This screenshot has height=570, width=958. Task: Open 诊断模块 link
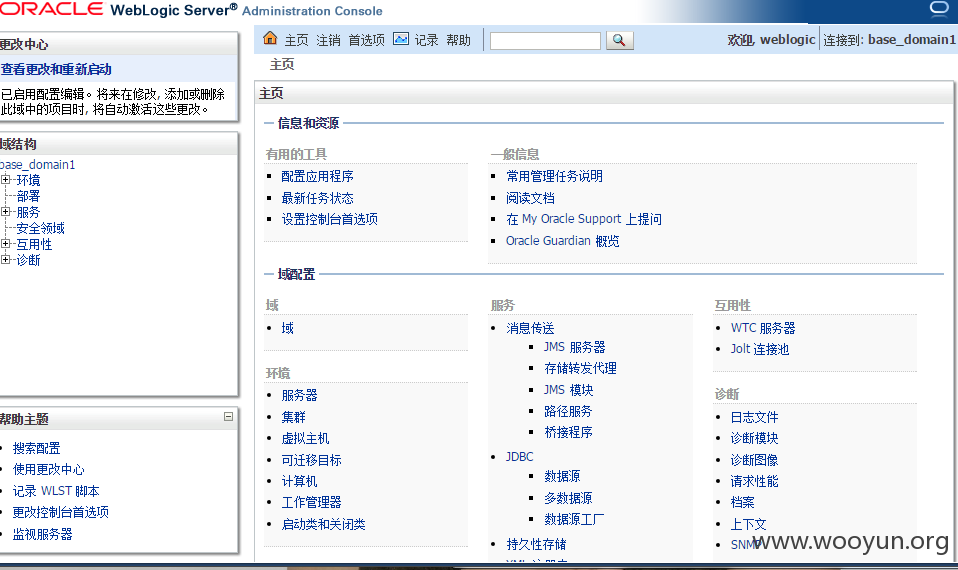click(755, 439)
